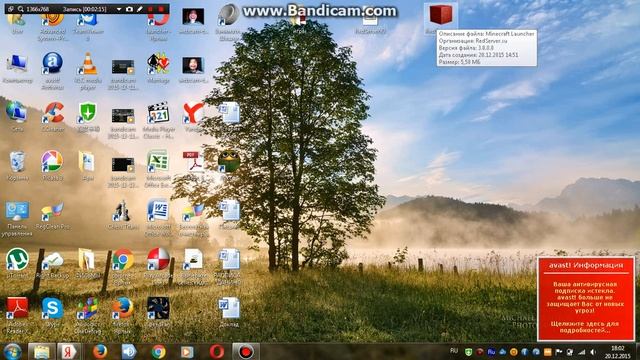Launch the Chess Titans game shortcut

tap(122, 211)
